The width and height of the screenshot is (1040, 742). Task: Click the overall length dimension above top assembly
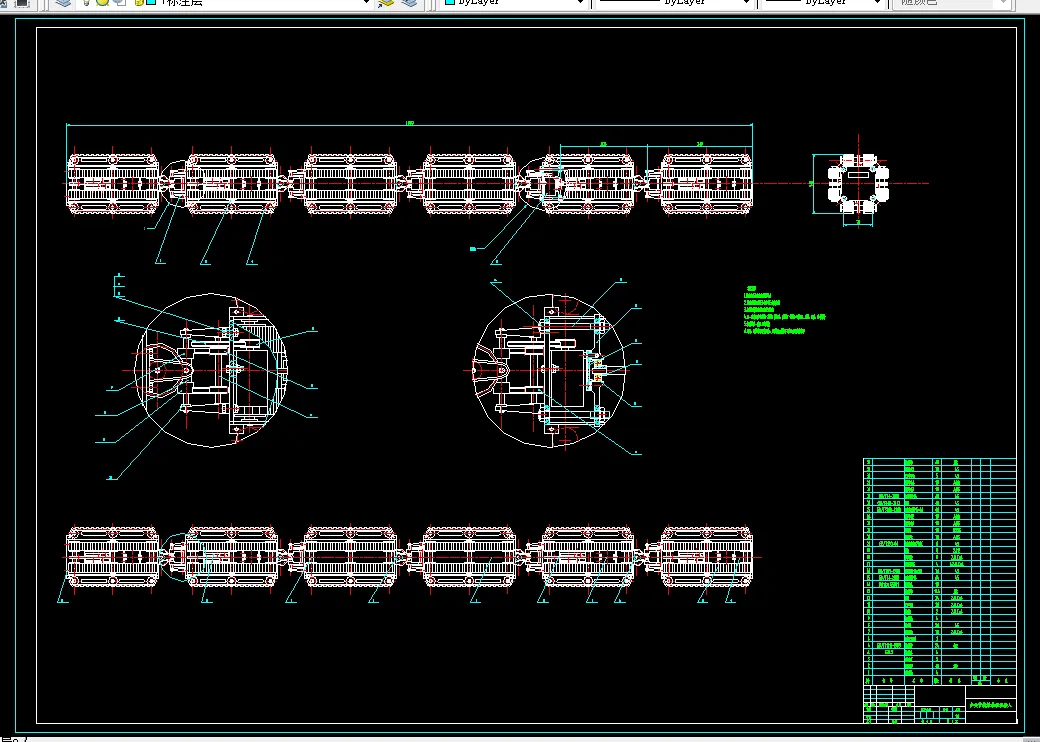[409, 123]
